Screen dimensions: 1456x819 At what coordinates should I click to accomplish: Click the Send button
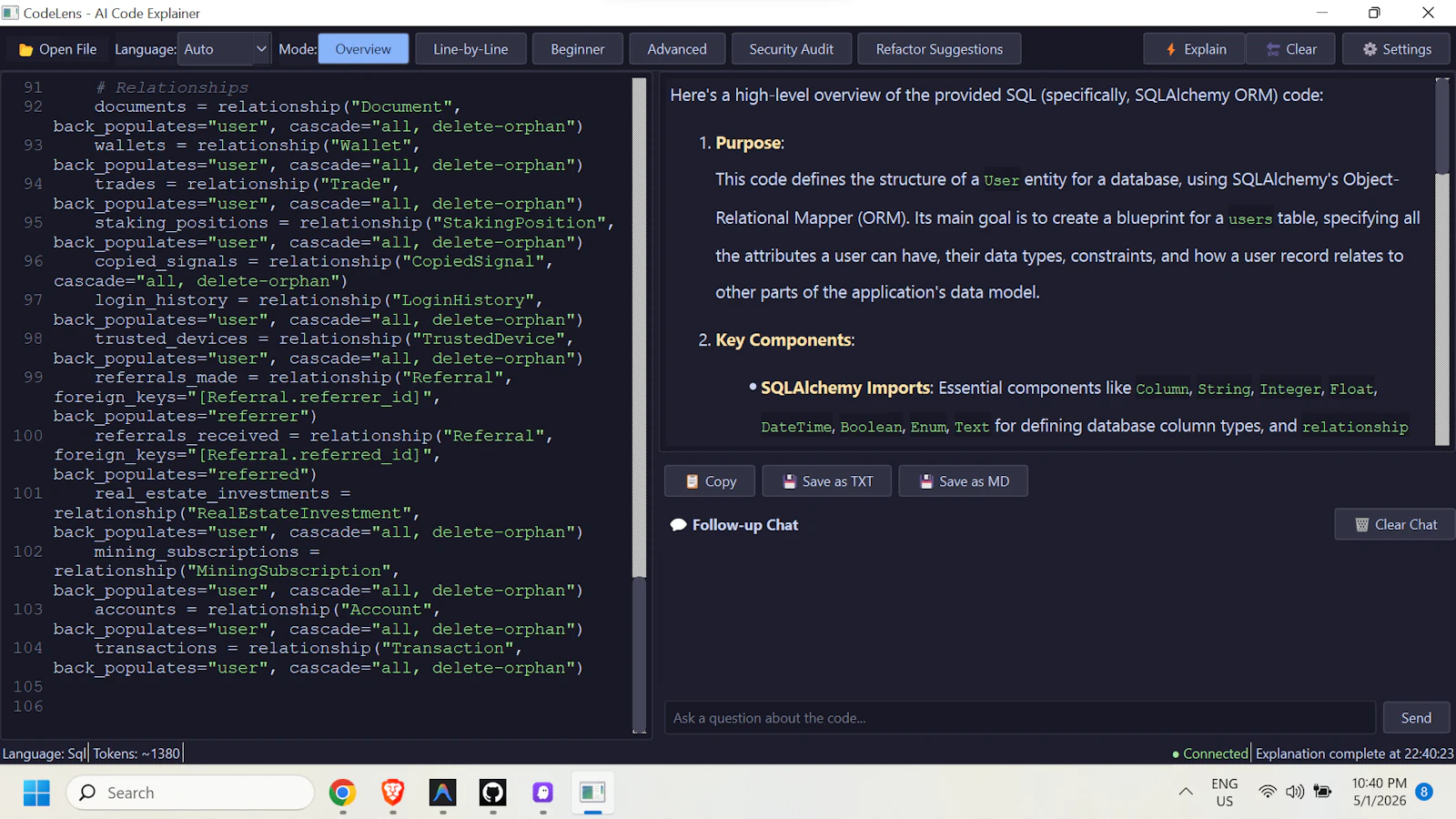click(x=1416, y=718)
